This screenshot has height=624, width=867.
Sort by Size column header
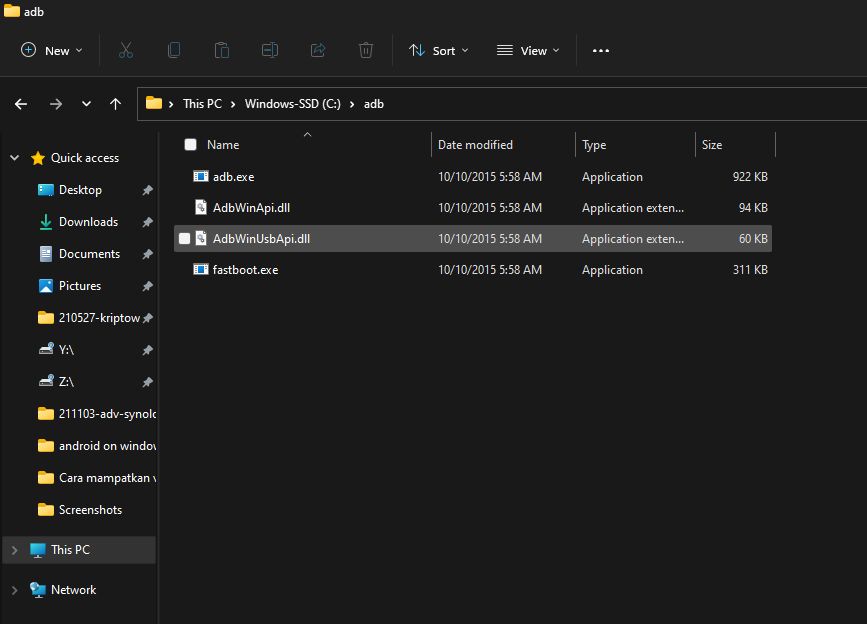712,145
